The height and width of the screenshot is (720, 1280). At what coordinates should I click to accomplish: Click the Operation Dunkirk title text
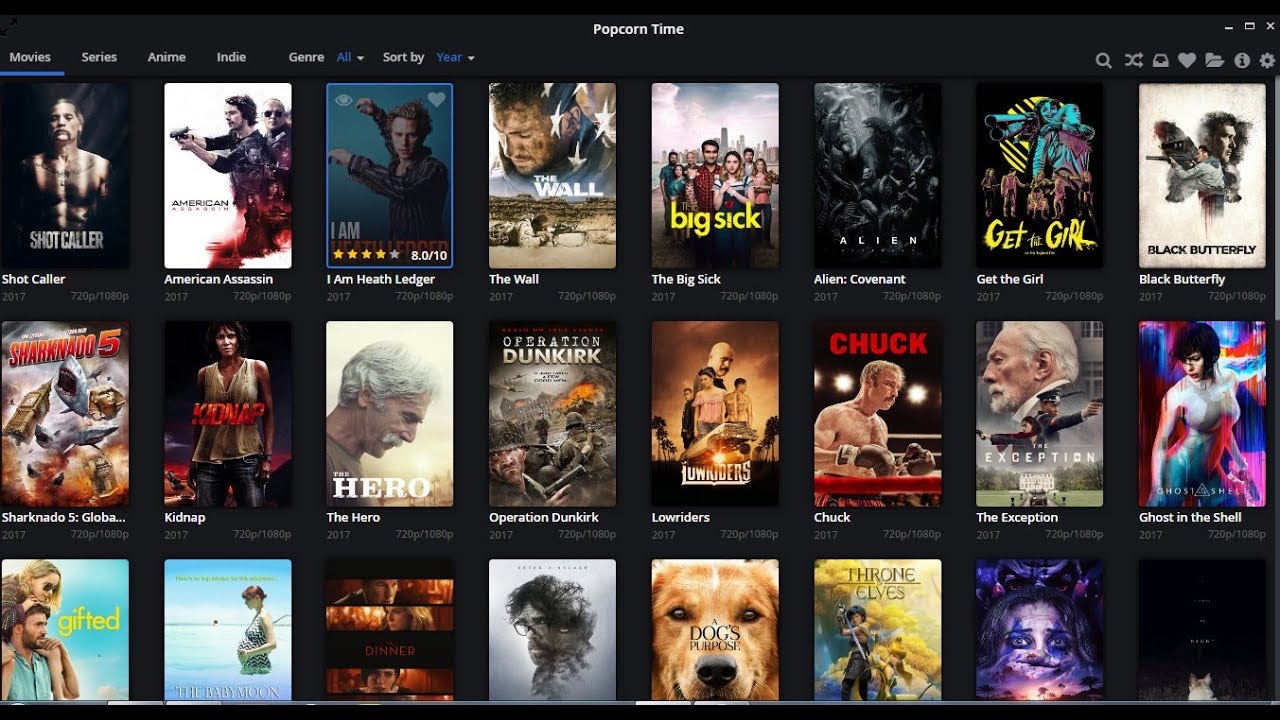pos(544,518)
